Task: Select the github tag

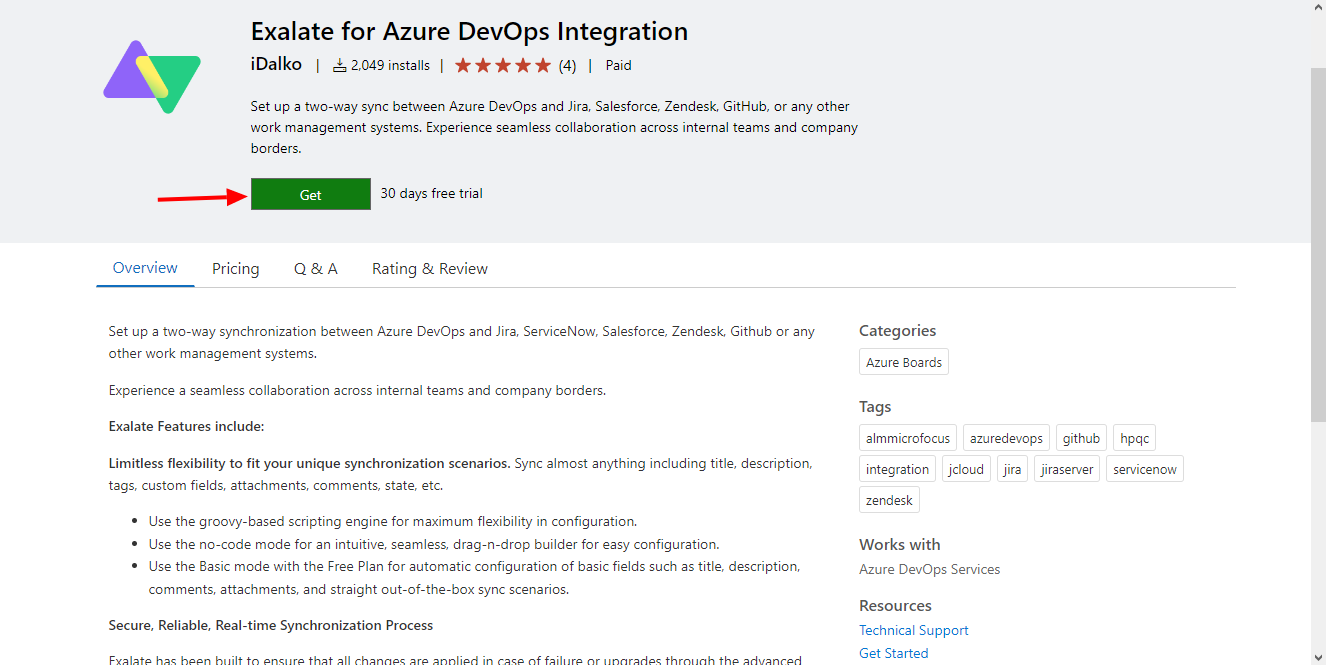Action: tap(1081, 438)
